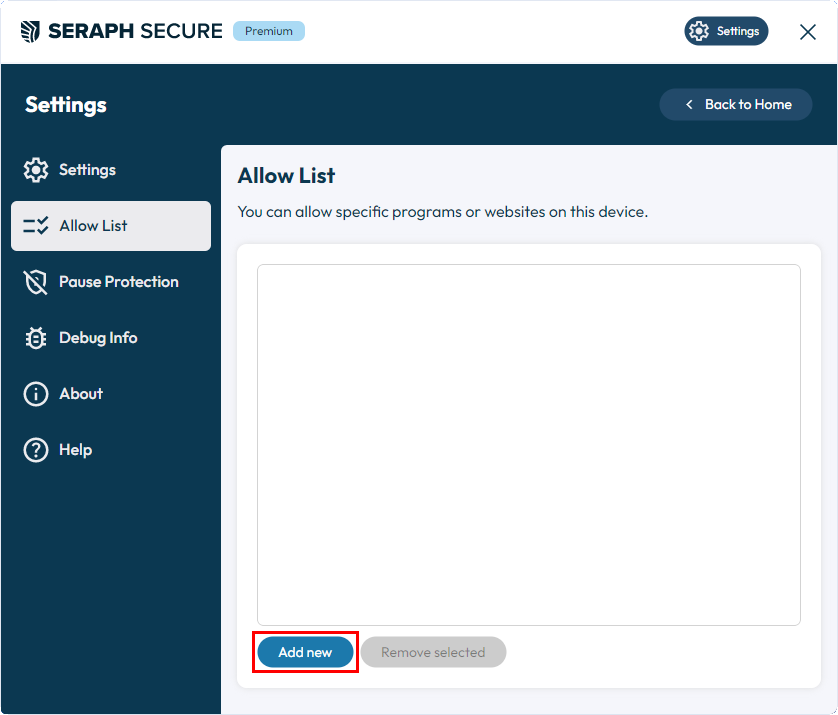Click the Allow List checklist icon
The image size is (838, 715).
click(x=36, y=226)
